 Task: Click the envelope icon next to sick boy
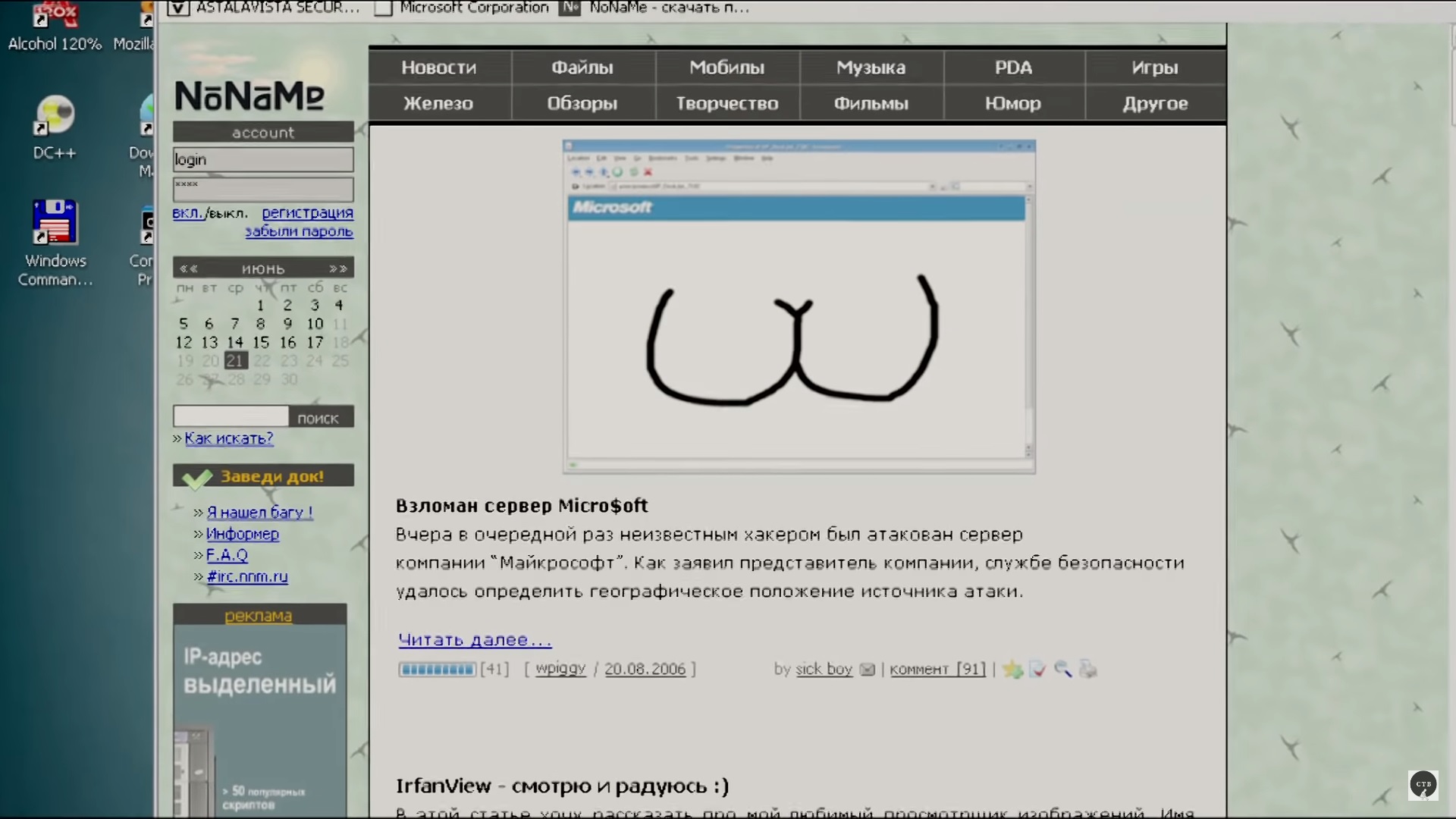(868, 670)
